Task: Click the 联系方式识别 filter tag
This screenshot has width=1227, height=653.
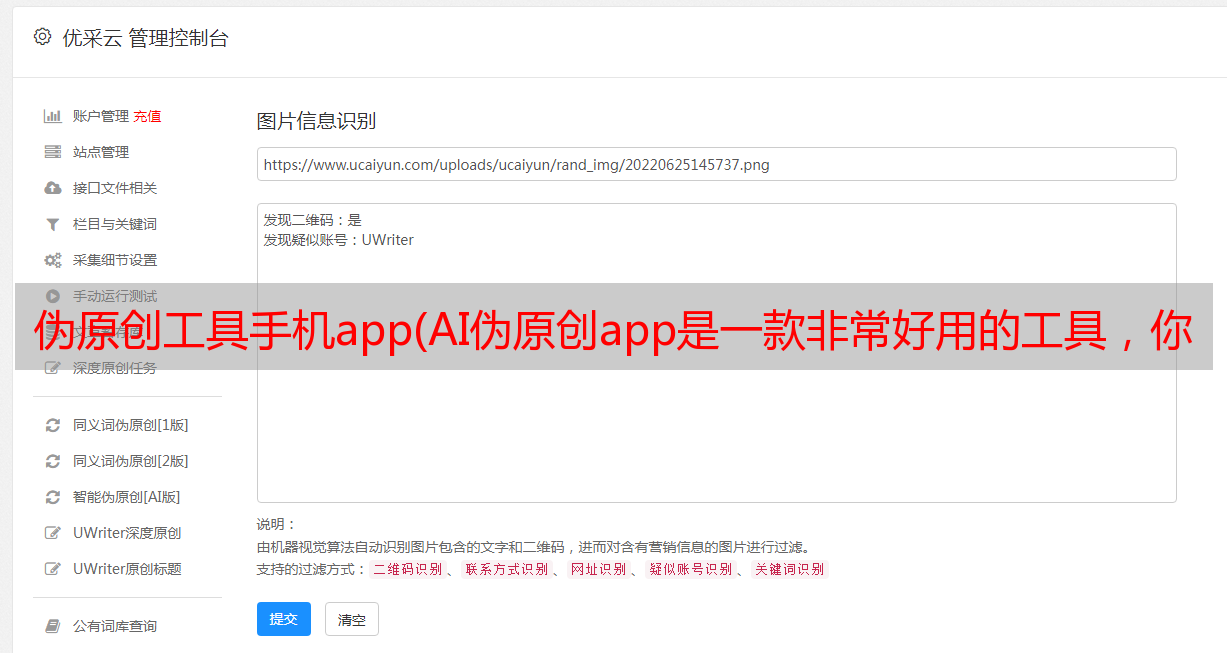Action: 507,569
